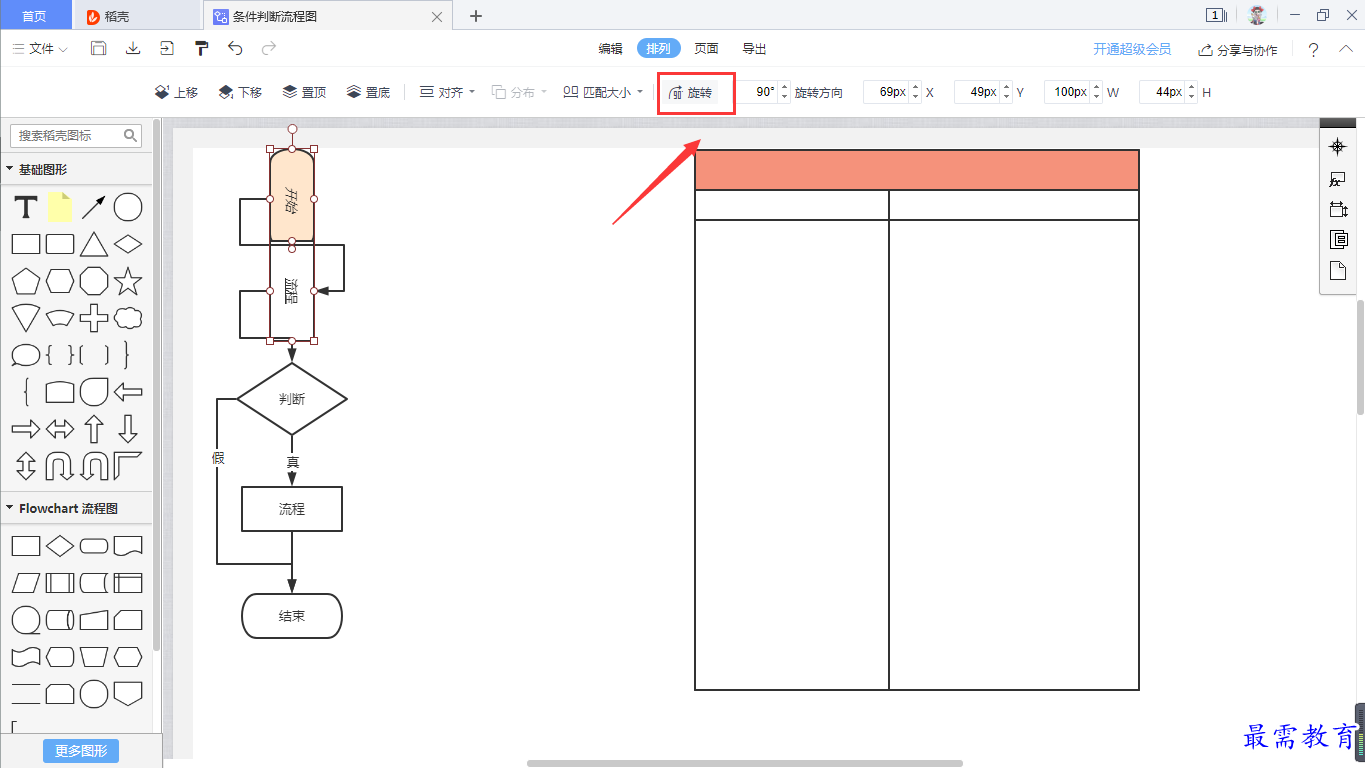Click the 上移 move up button
Viewport: 1365px width, 768px height.
pyautogui.click(x=176, y=92)
